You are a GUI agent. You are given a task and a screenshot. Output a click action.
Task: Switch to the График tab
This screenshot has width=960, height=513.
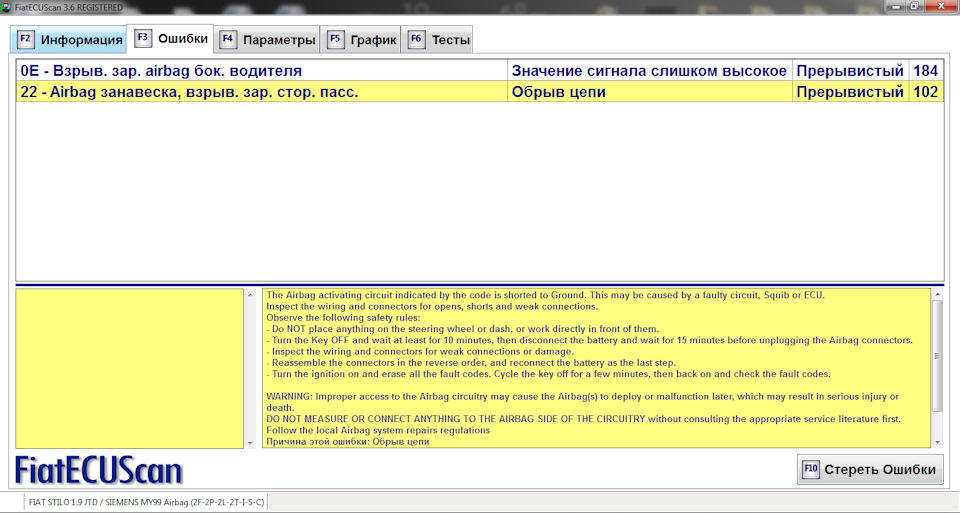point(361,40)
